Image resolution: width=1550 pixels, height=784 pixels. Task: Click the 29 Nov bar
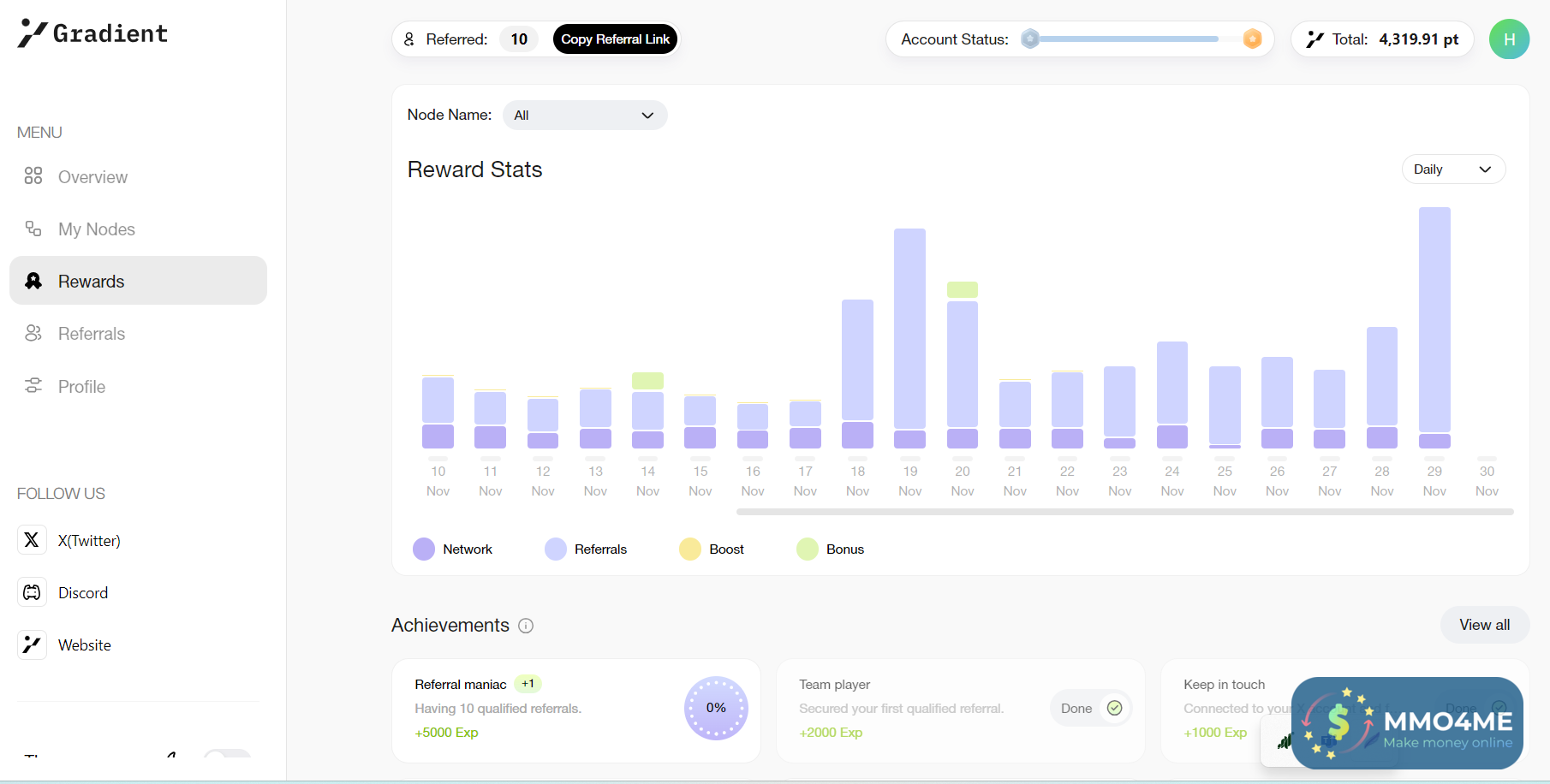pos(1434,328)
